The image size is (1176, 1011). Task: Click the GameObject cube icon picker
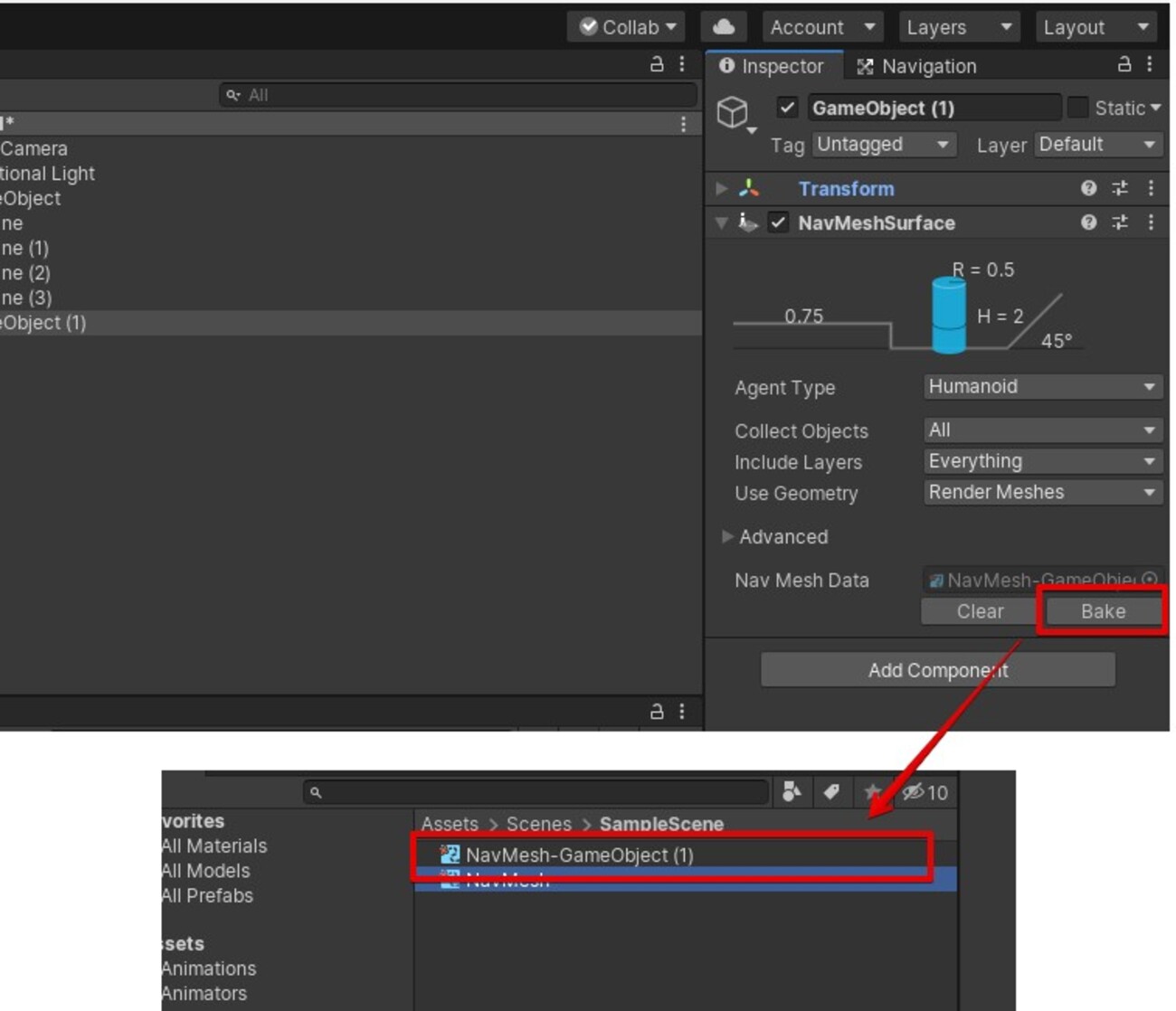point(733,113)
